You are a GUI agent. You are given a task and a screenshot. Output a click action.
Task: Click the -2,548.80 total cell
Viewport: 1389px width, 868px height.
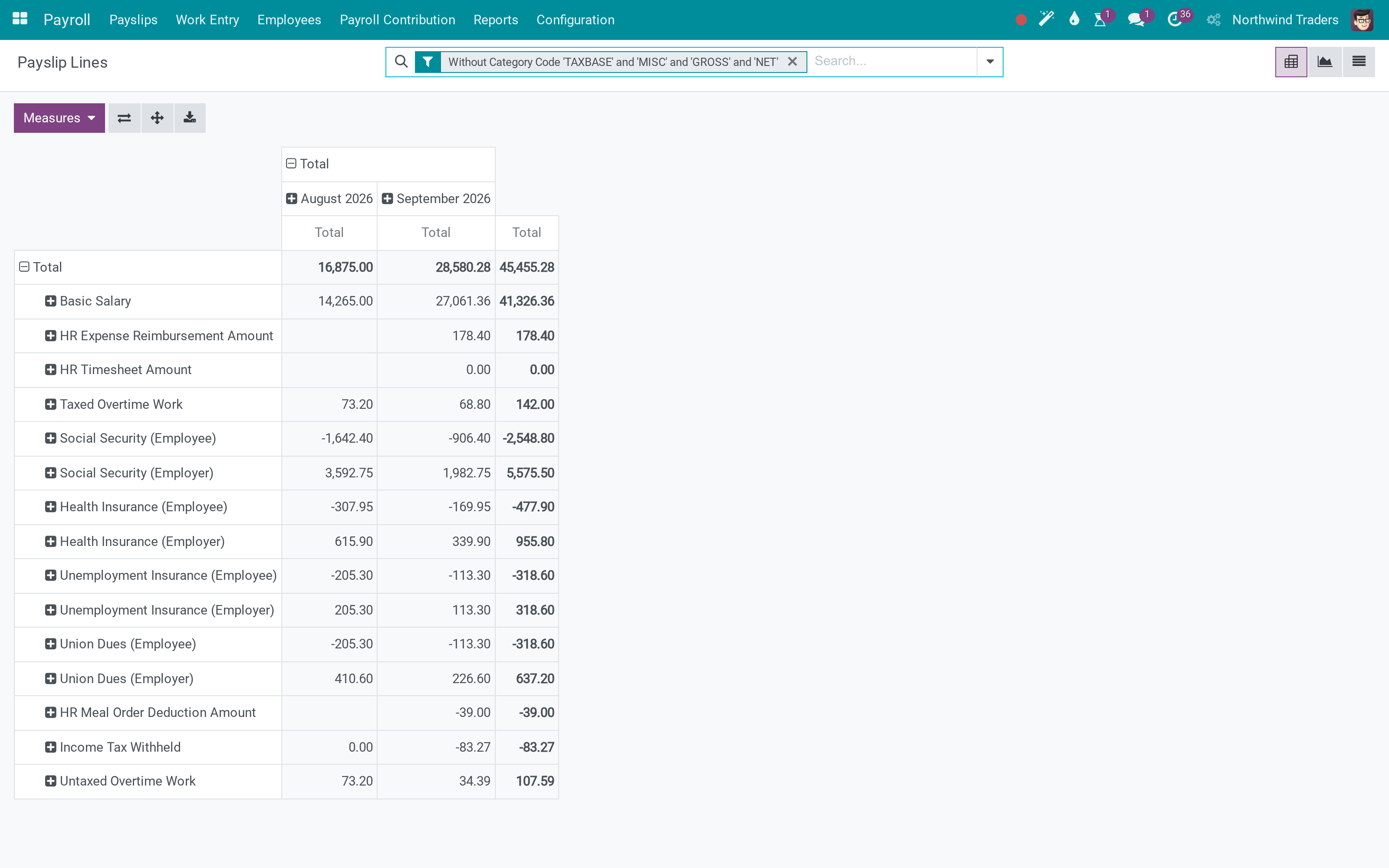click(x=527, y=438)
